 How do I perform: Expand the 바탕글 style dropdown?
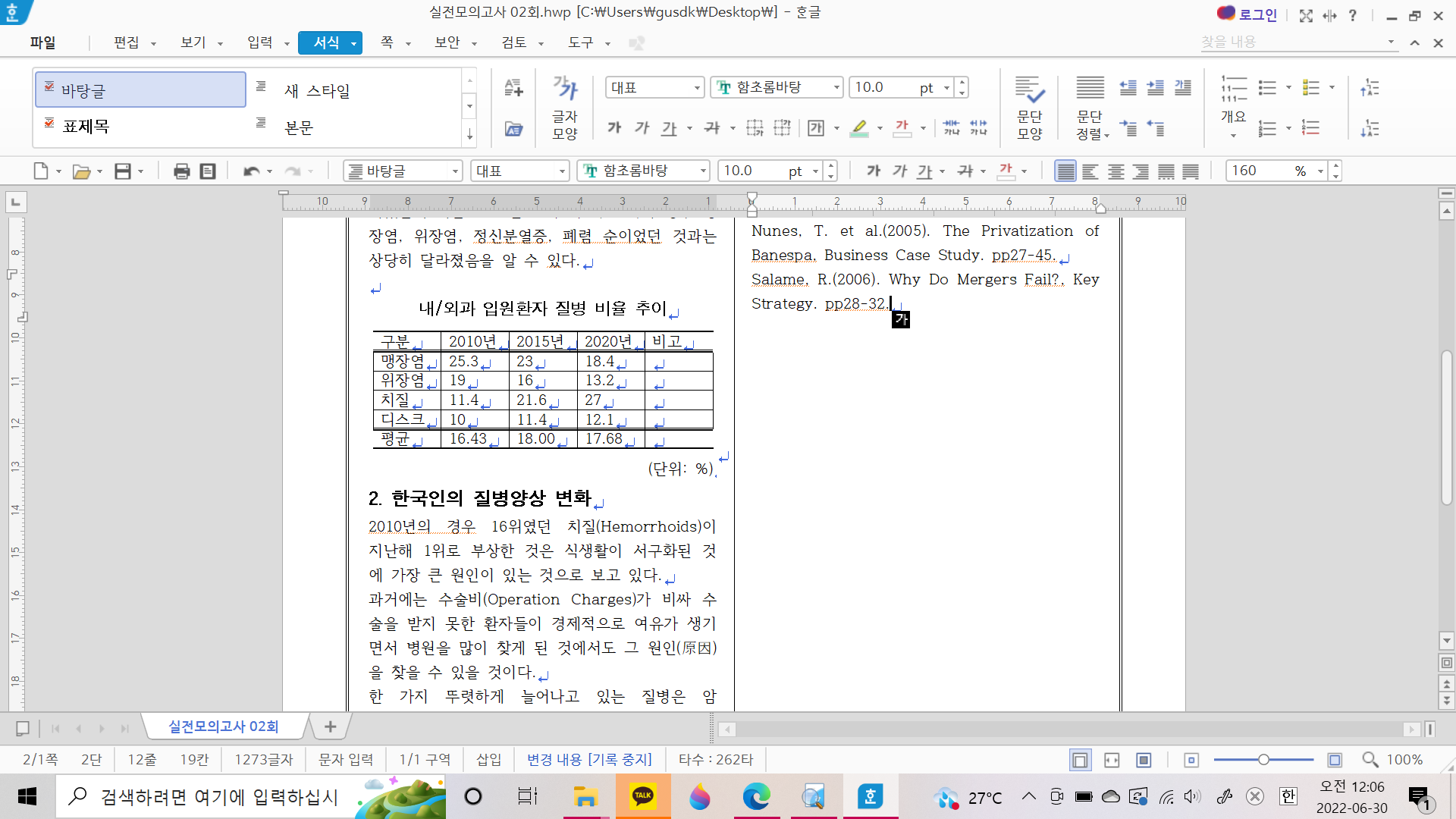coord(455,171)
